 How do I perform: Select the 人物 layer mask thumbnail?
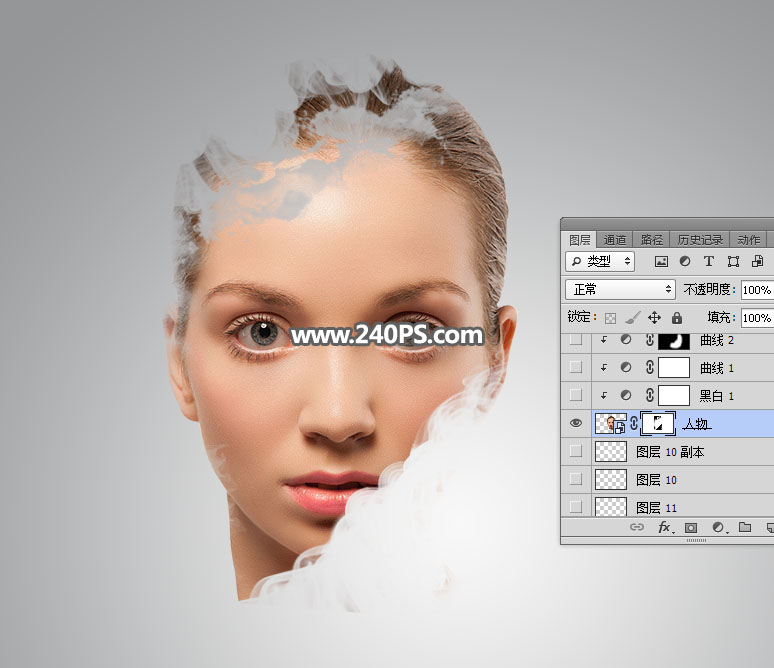click(x=658, y=423)
